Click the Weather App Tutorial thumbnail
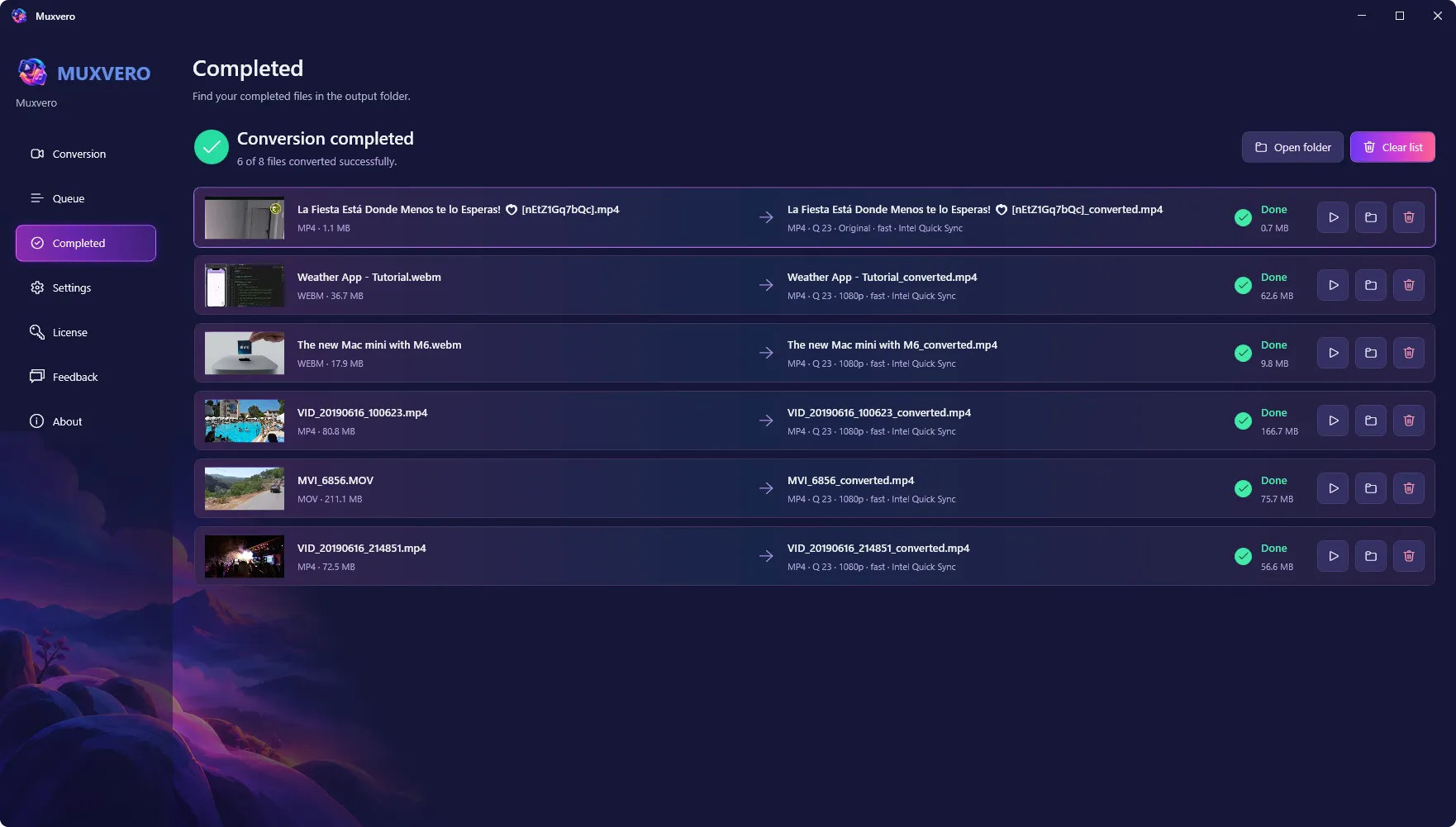 pos(245,285)
